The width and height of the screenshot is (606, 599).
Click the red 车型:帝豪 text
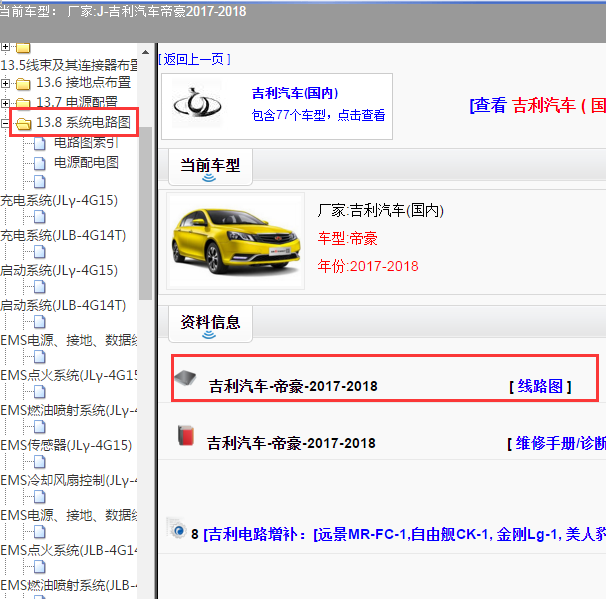pyautogui.click(x=347, y=238)
